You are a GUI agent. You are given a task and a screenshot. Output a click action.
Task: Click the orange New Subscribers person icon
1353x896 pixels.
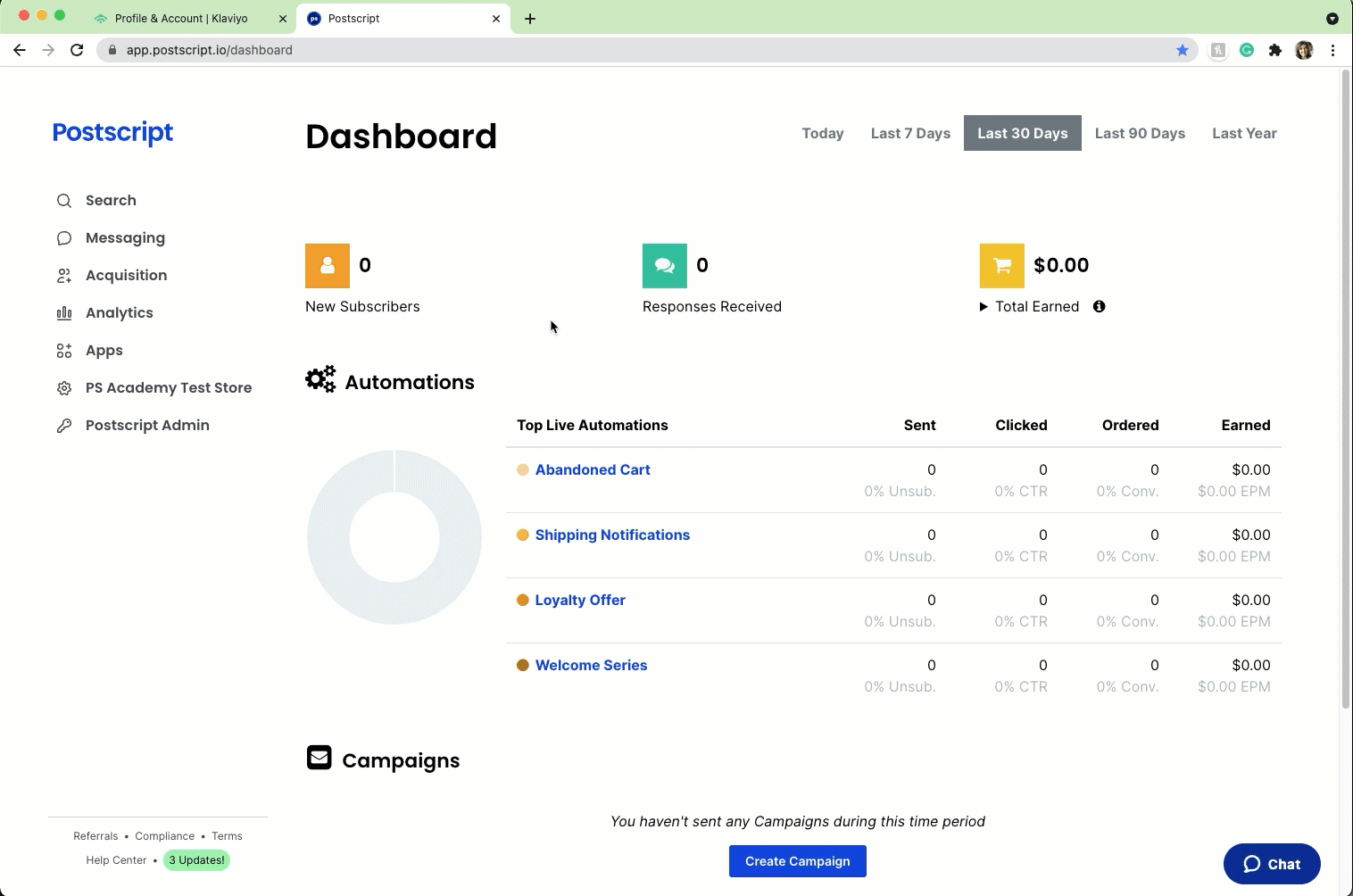pos(328,266)
